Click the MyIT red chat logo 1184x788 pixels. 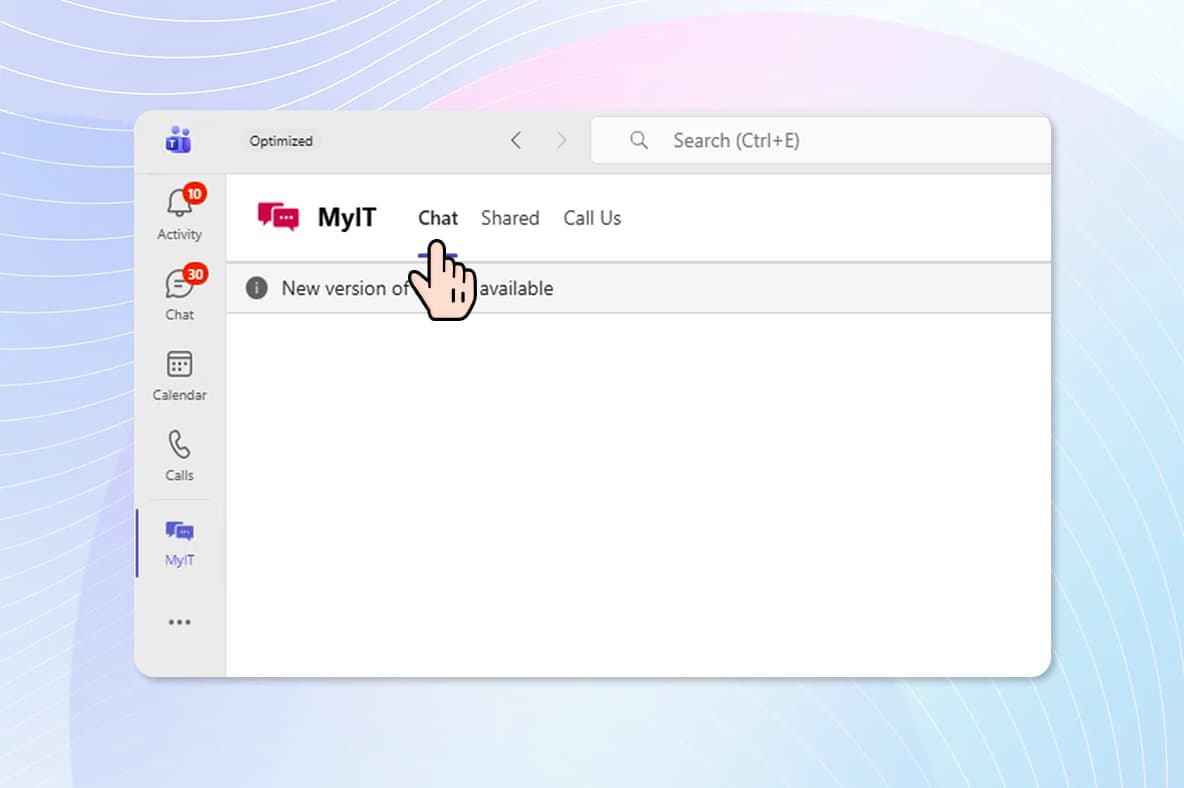(278, 217)
